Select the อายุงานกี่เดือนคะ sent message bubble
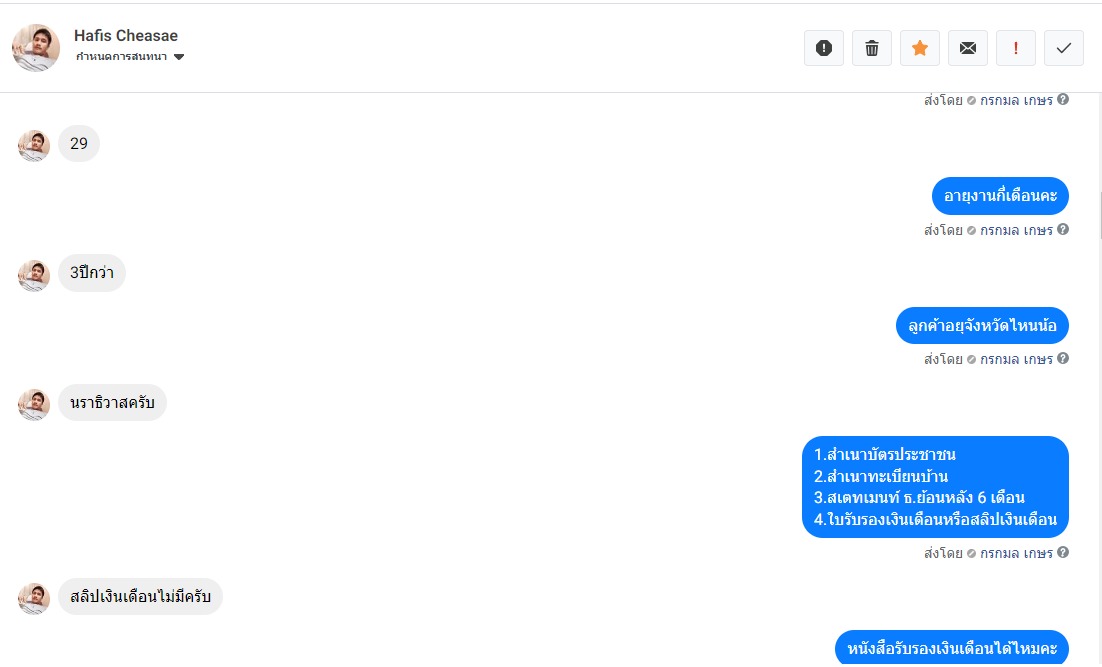 tap(1000, 196)
